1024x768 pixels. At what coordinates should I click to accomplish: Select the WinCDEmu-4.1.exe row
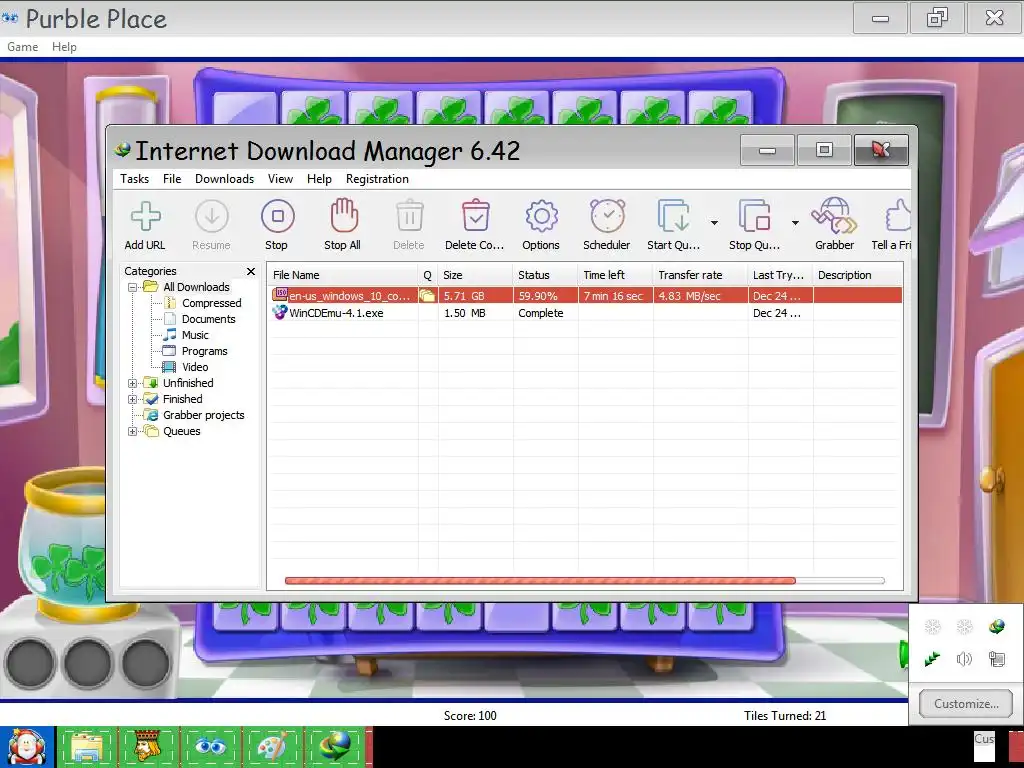tap(586, 313)
